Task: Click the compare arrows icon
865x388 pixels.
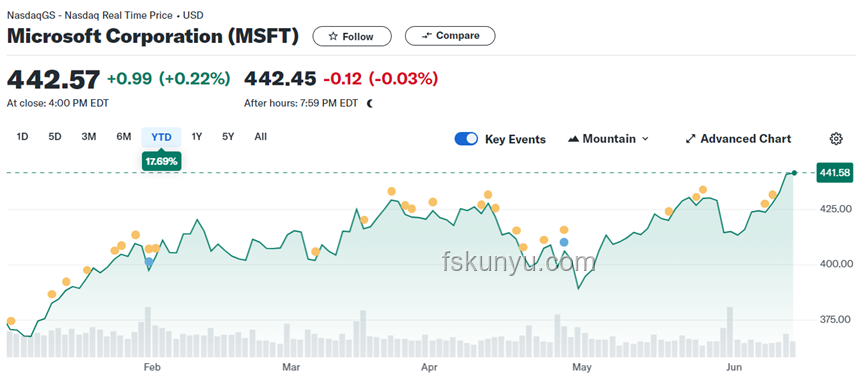Action: pyautogui.click(x=426, y=36)
